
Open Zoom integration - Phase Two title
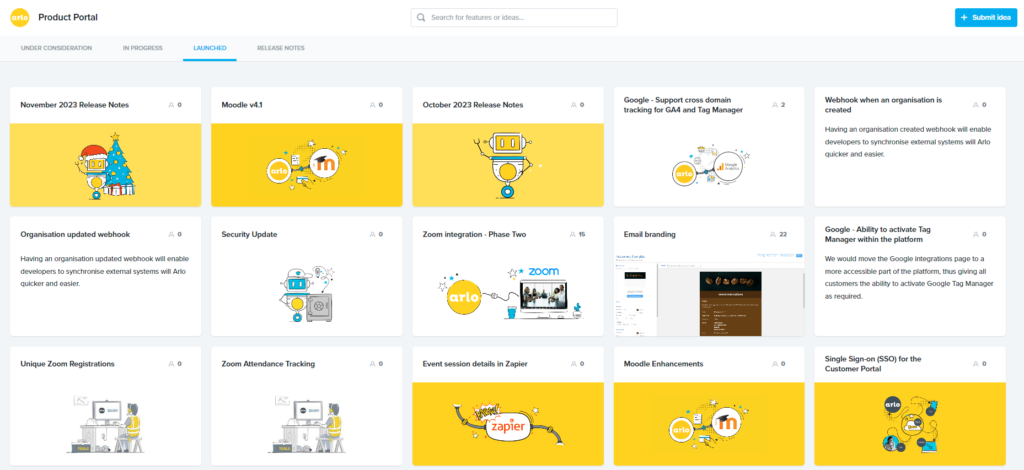pyautogui.click(x=474, y=234)
